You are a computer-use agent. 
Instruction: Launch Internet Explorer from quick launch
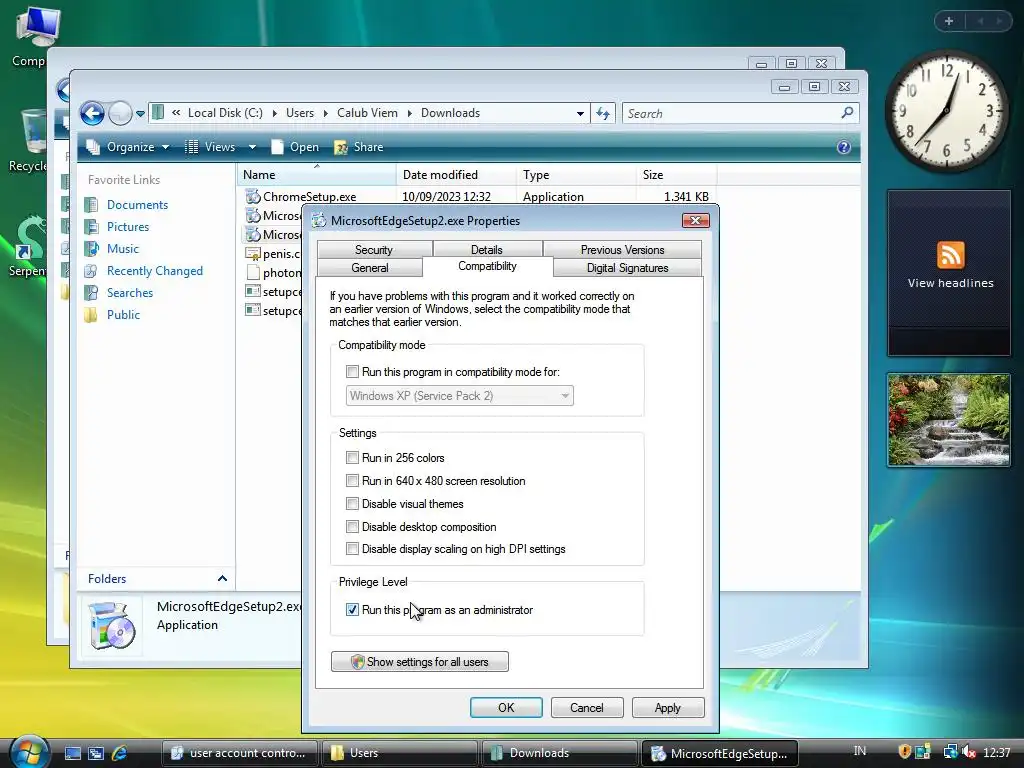120,754
